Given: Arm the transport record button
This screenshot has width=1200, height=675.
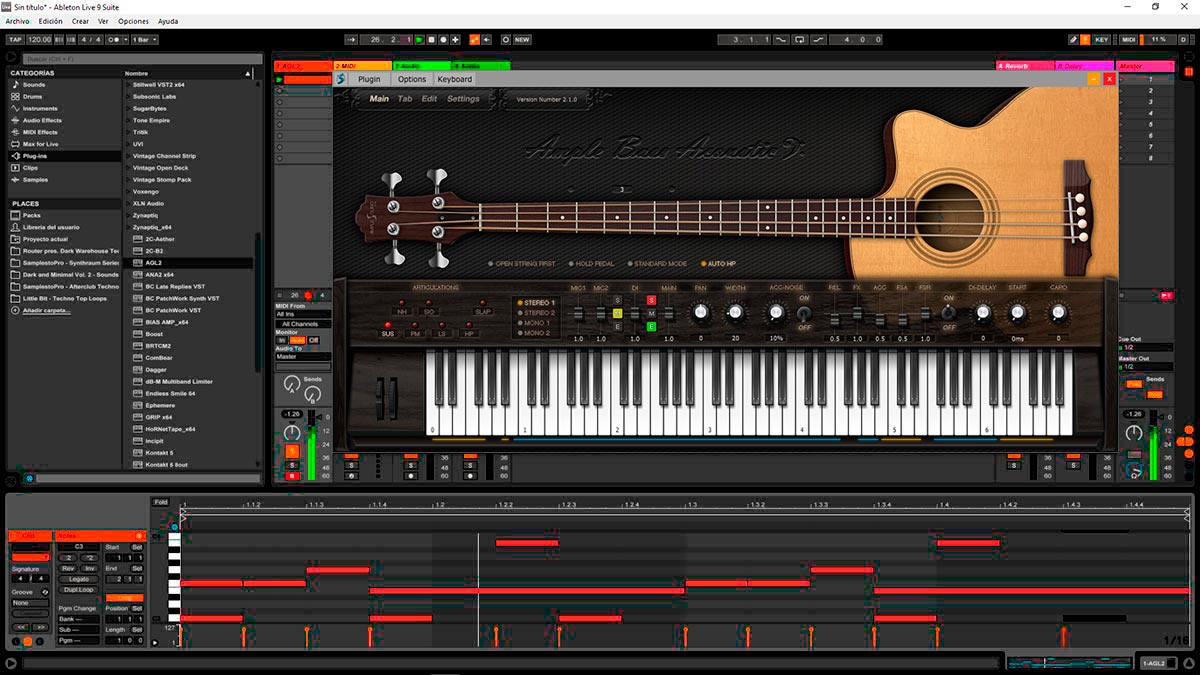Looking at the screenshot, I should click(x=444, y=39).
